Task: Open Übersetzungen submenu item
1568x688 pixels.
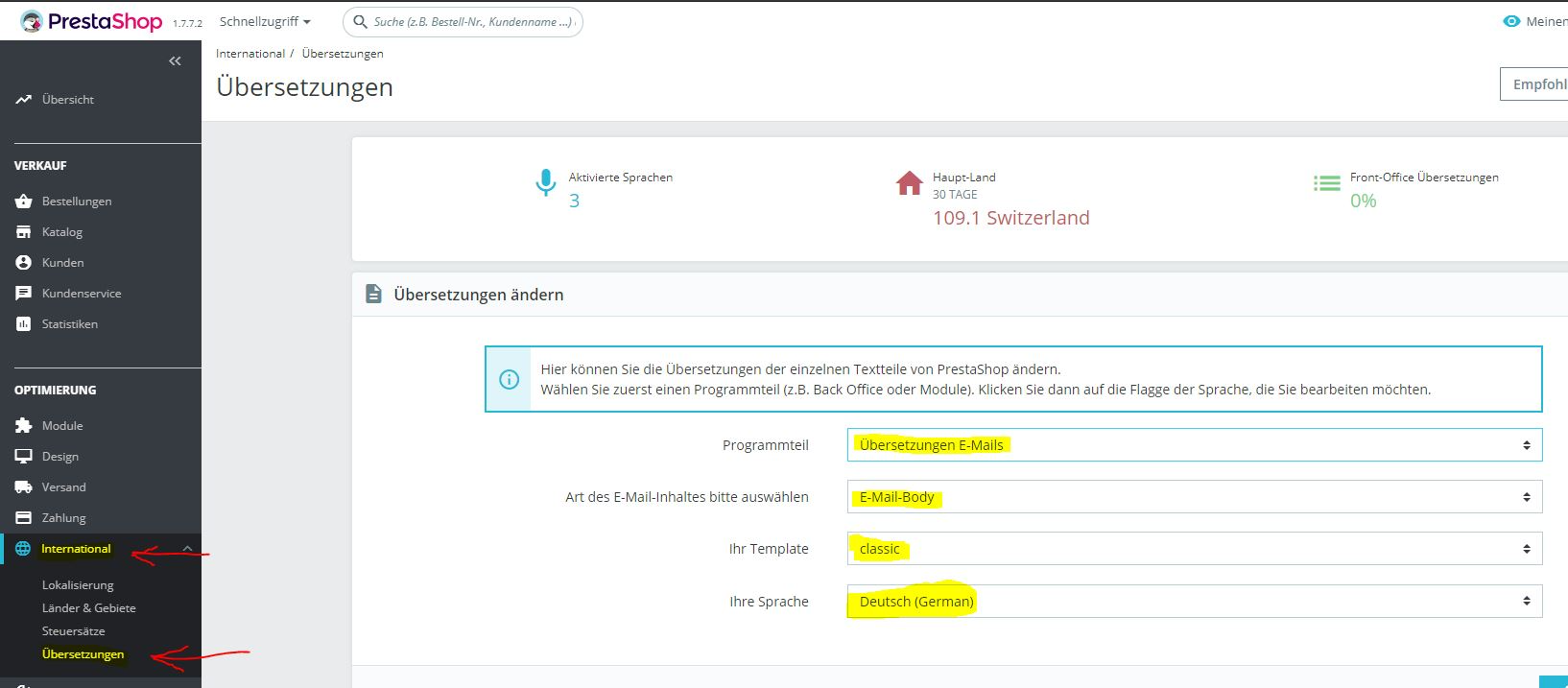Action: 83,654
